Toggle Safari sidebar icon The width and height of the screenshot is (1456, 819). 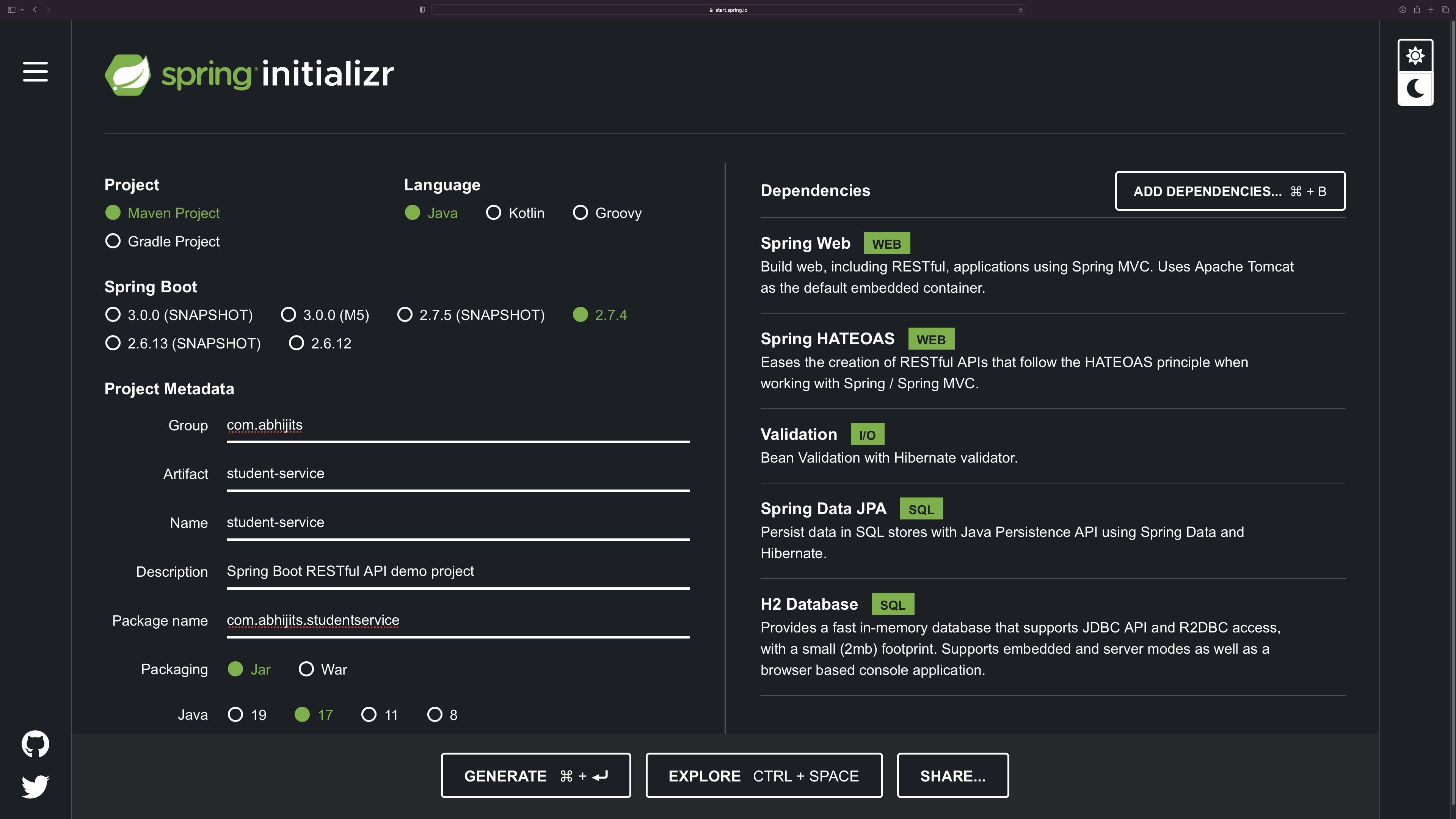tap(11, 9)
